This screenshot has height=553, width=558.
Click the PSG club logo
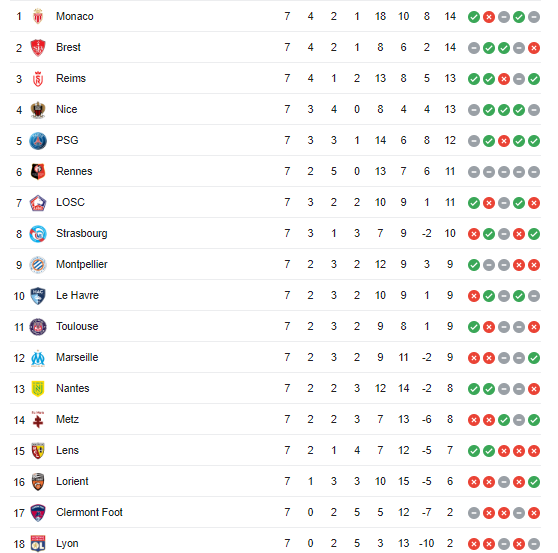coord(38,141)
